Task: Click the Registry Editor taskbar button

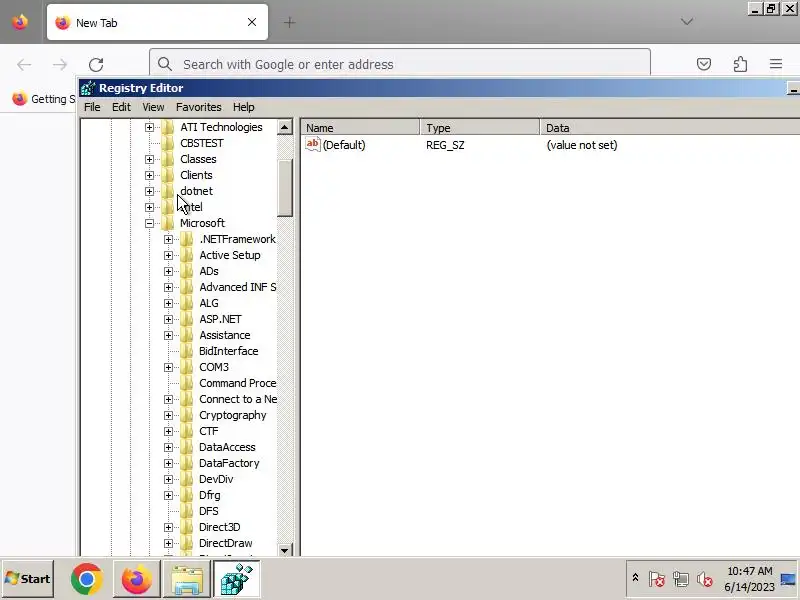Action: click(236, 579)
